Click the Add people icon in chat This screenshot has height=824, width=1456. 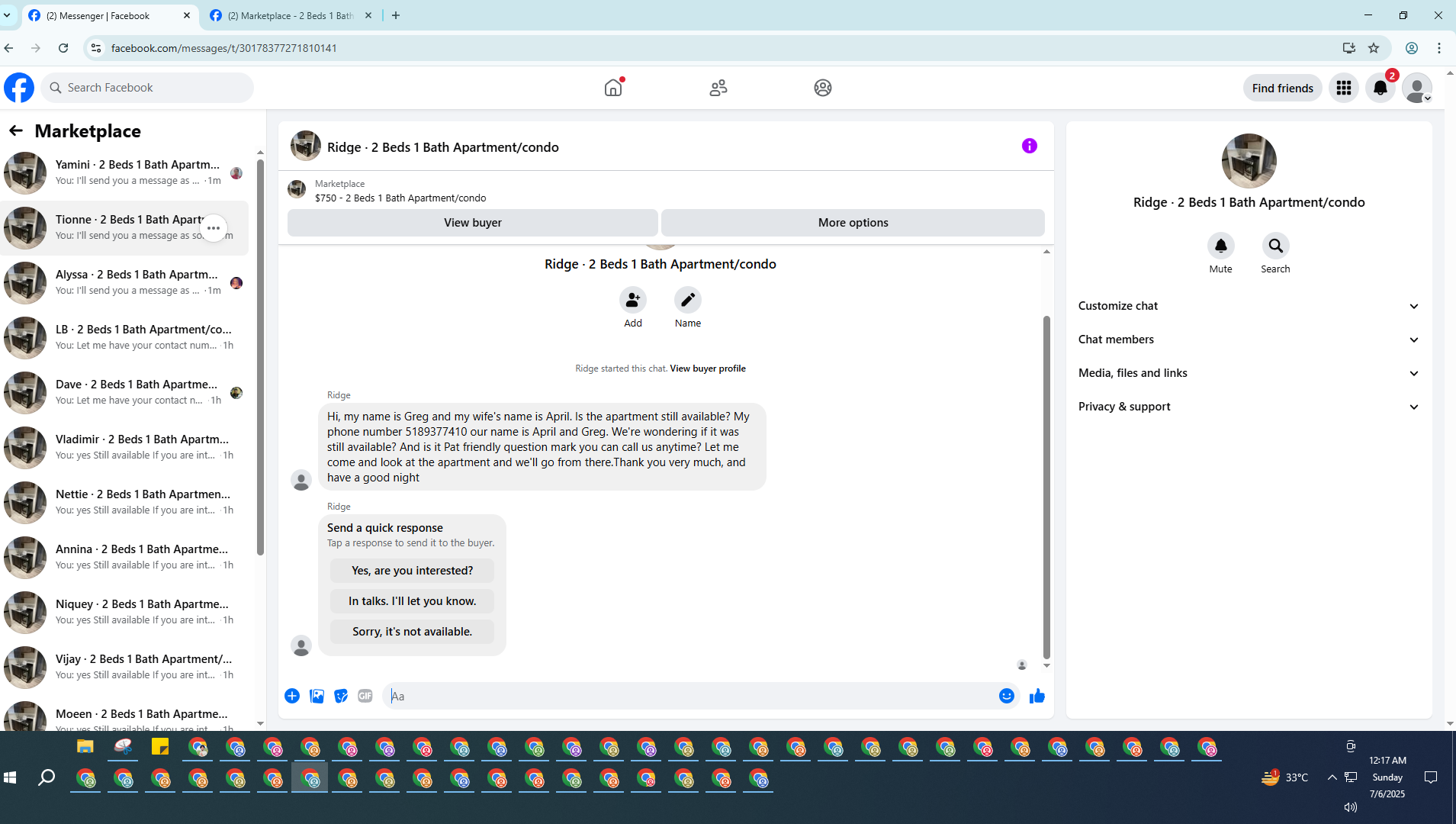tap(633, 300)
